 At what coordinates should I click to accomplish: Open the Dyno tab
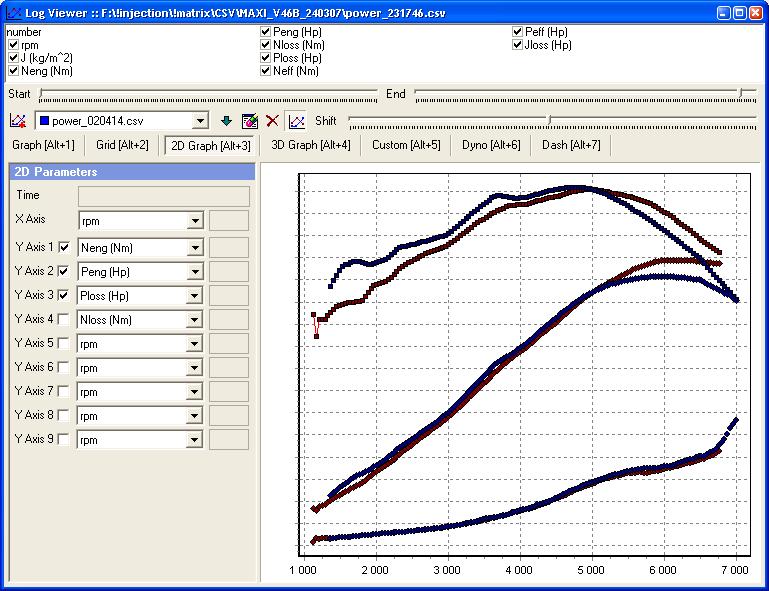point(490,145)
